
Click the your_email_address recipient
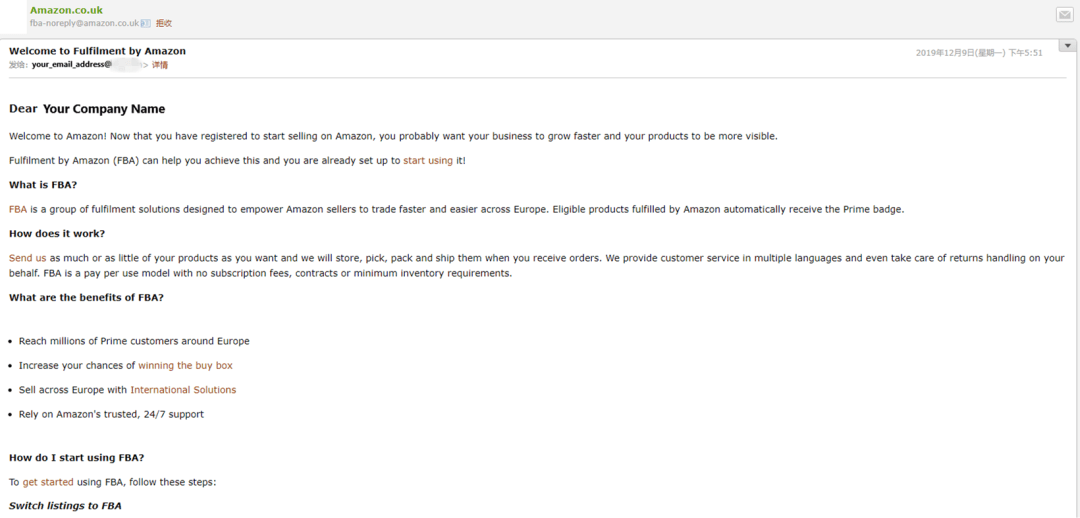72,65
